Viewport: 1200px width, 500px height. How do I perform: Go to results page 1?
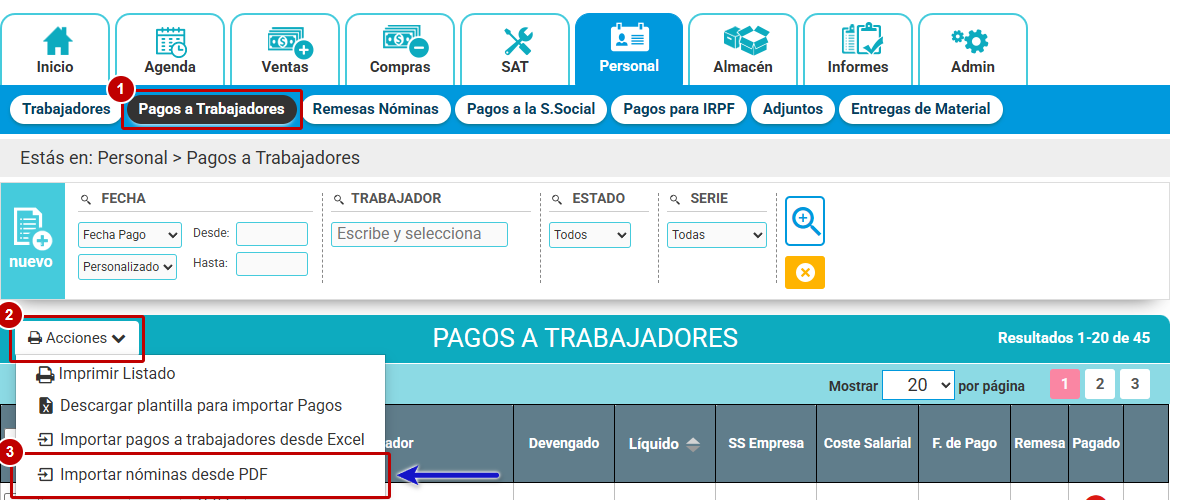[x=1065, y=384]
